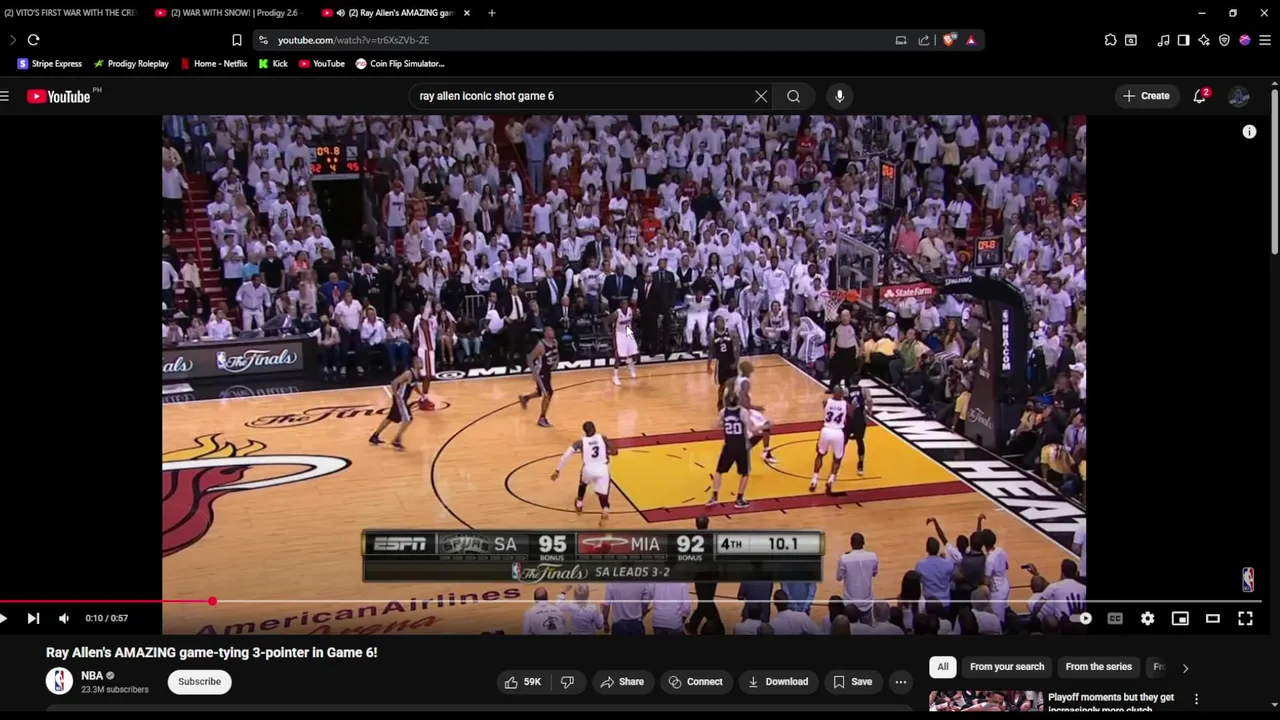The height and width of the screenshot is (720, 1280).
Task: Open YouTube notifications bell
Action: 1200,96
